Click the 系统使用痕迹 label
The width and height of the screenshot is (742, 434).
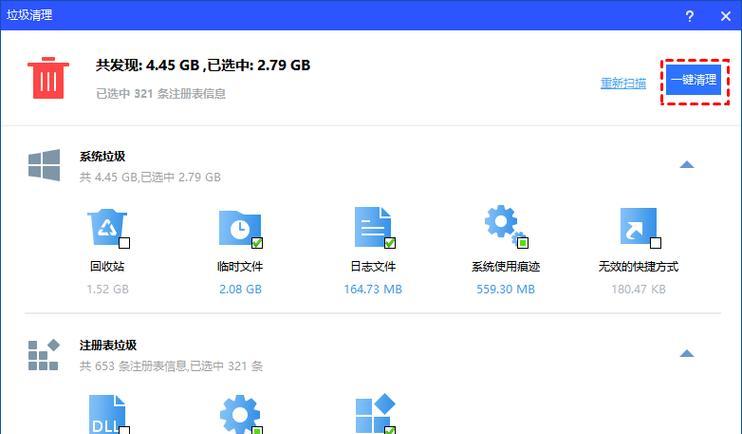point(505,266)
